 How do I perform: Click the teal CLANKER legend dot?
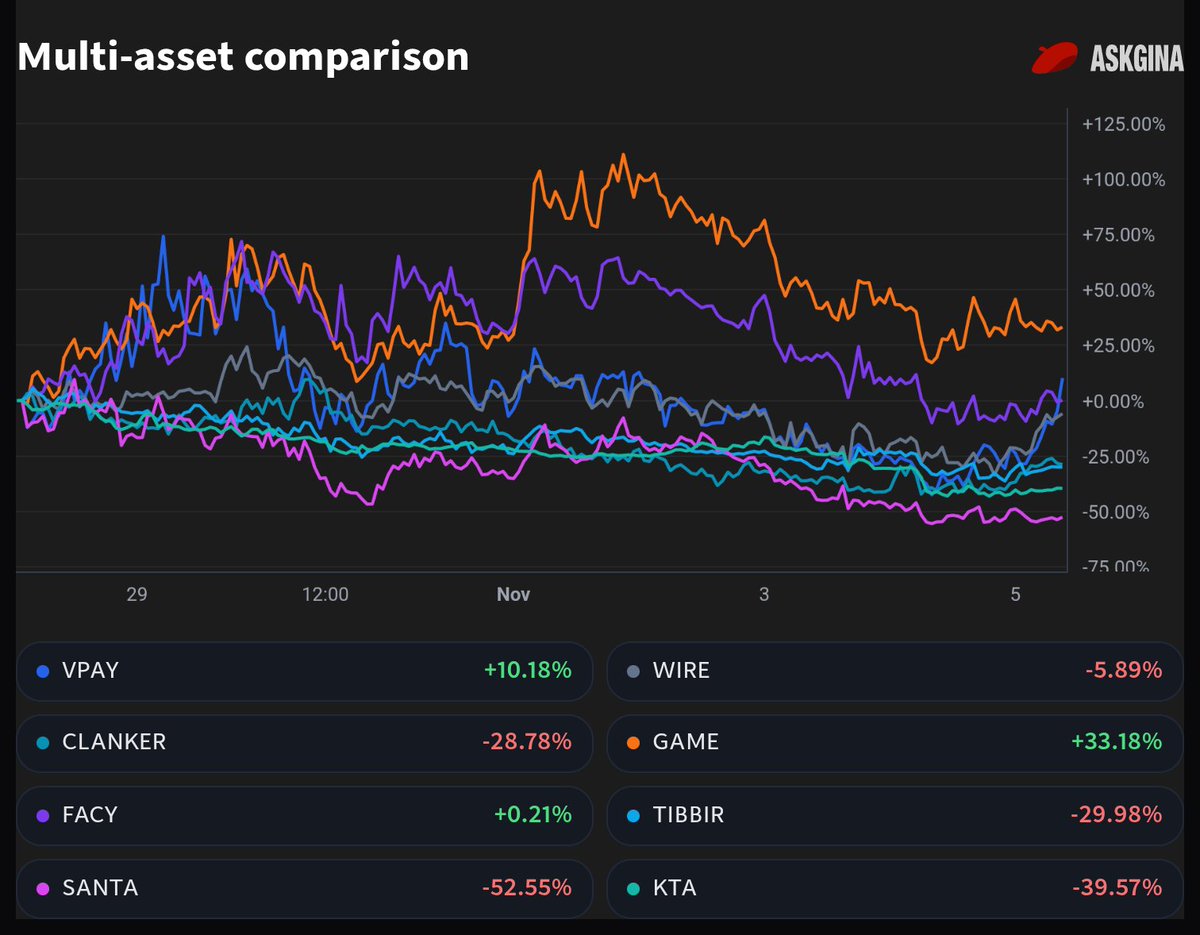pyautogui.click(x=42, y=743)
